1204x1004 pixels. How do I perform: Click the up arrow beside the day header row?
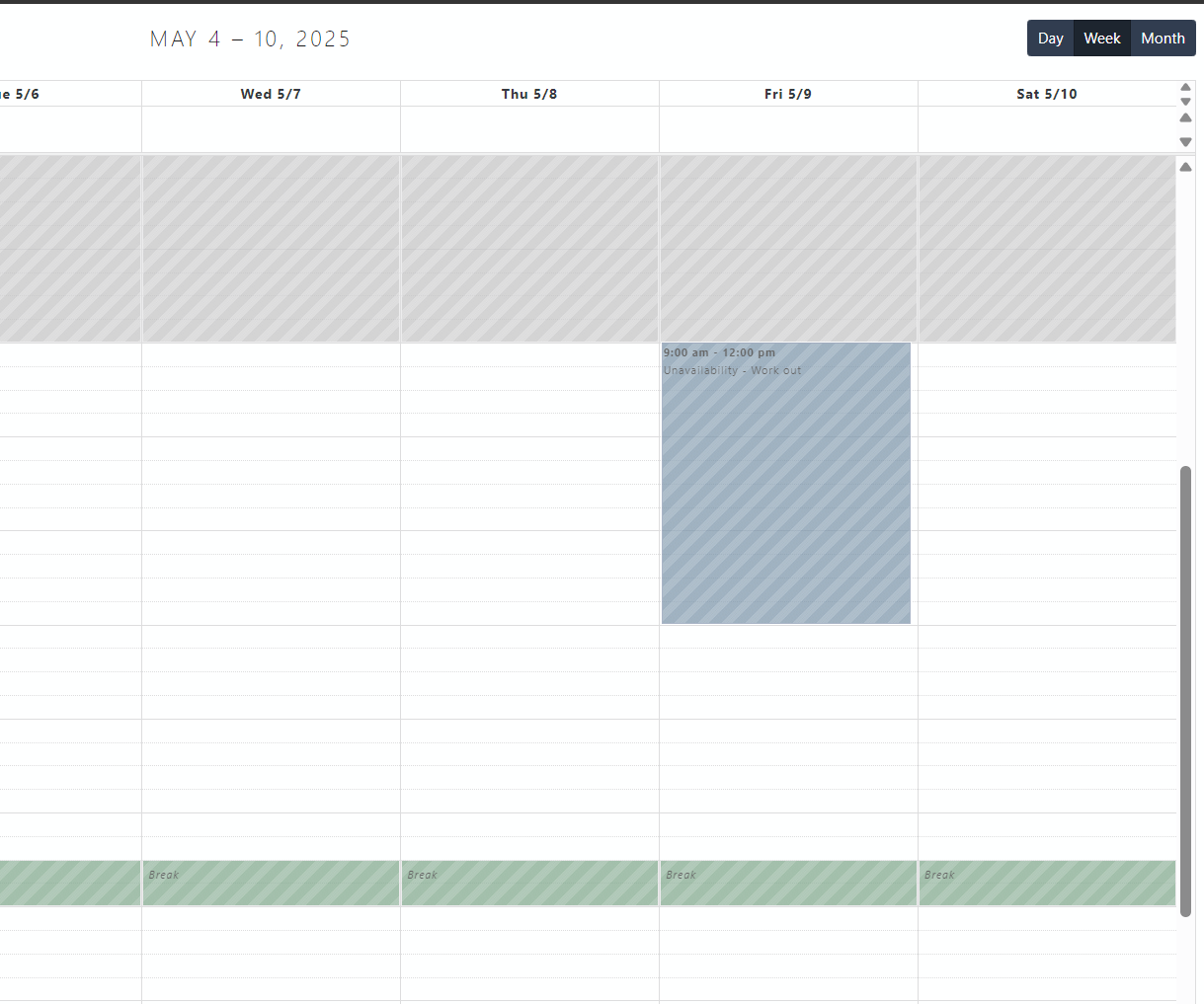pos(1185,87)
